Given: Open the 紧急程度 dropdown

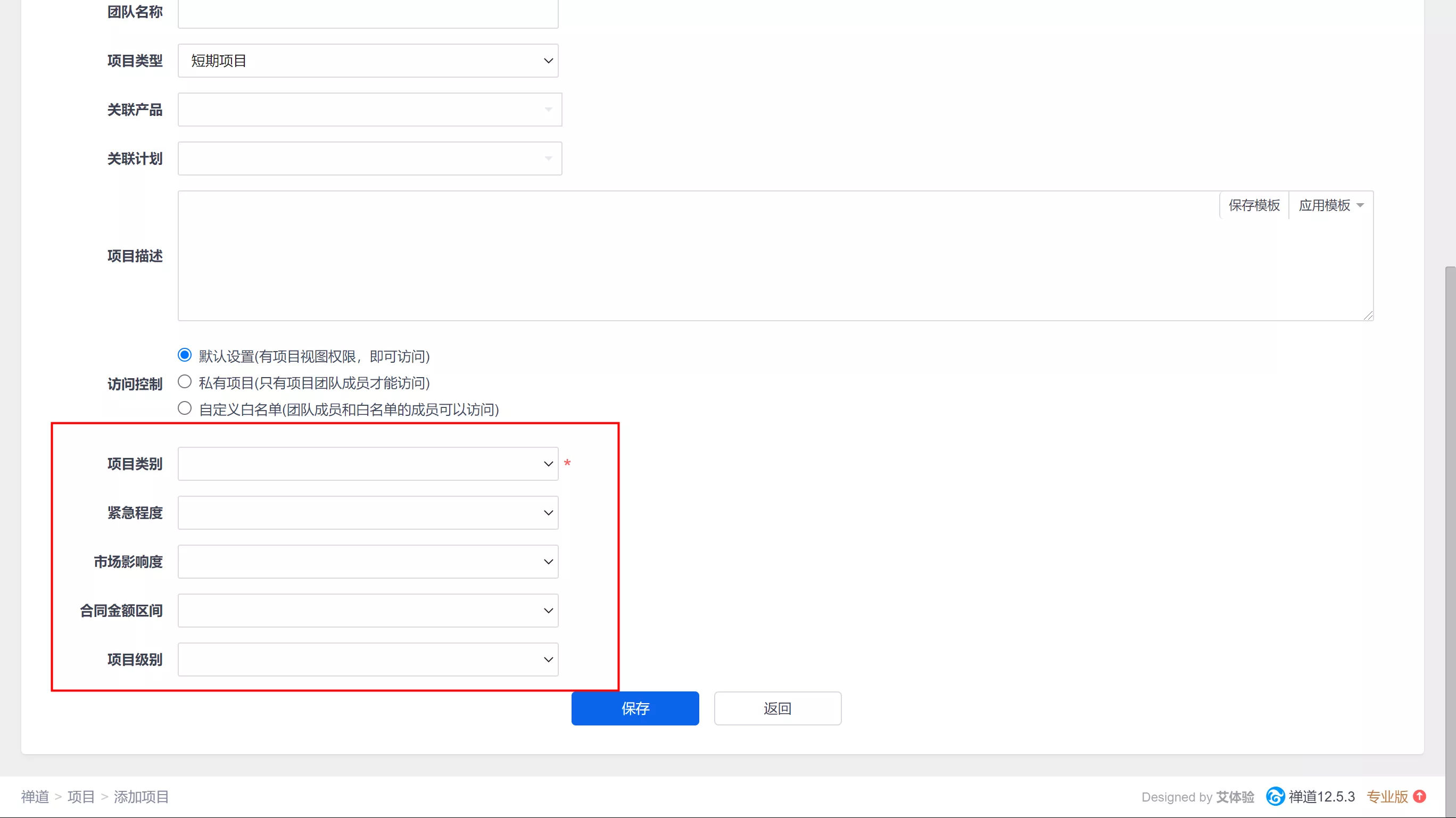Looking at the screenshot, I should [x=368, y=512].
